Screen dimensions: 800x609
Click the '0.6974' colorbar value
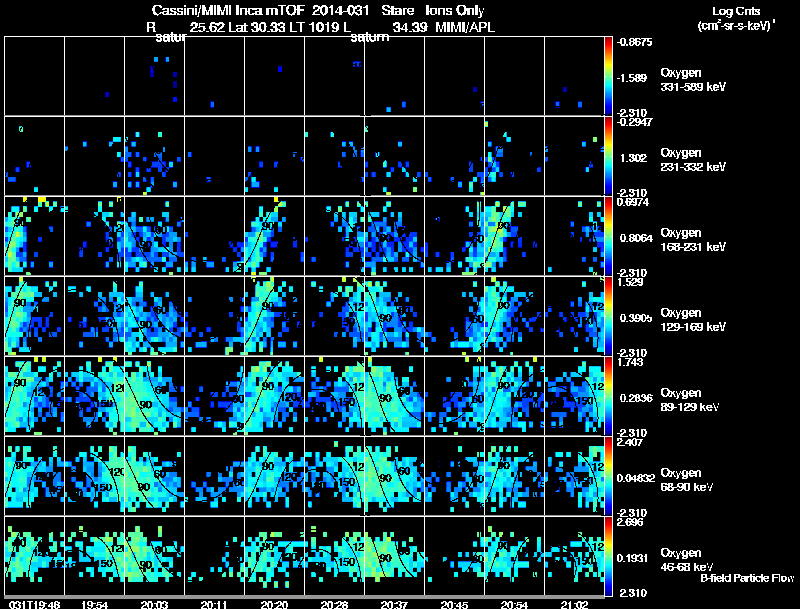click(633, 202)
